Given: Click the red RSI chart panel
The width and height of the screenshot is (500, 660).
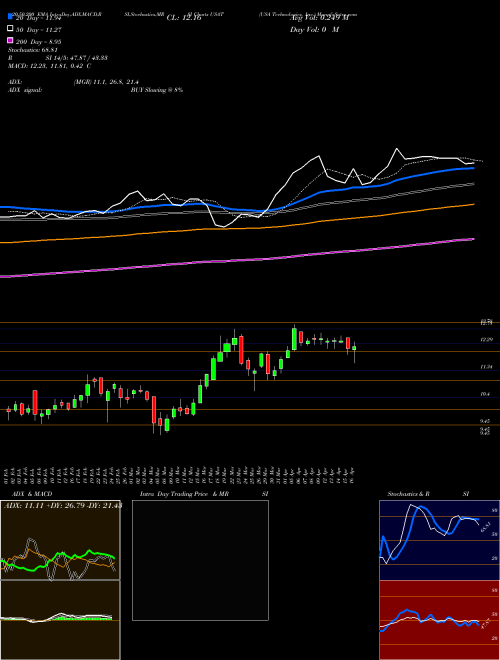Looking at the screenshot, I should [439, 620].
